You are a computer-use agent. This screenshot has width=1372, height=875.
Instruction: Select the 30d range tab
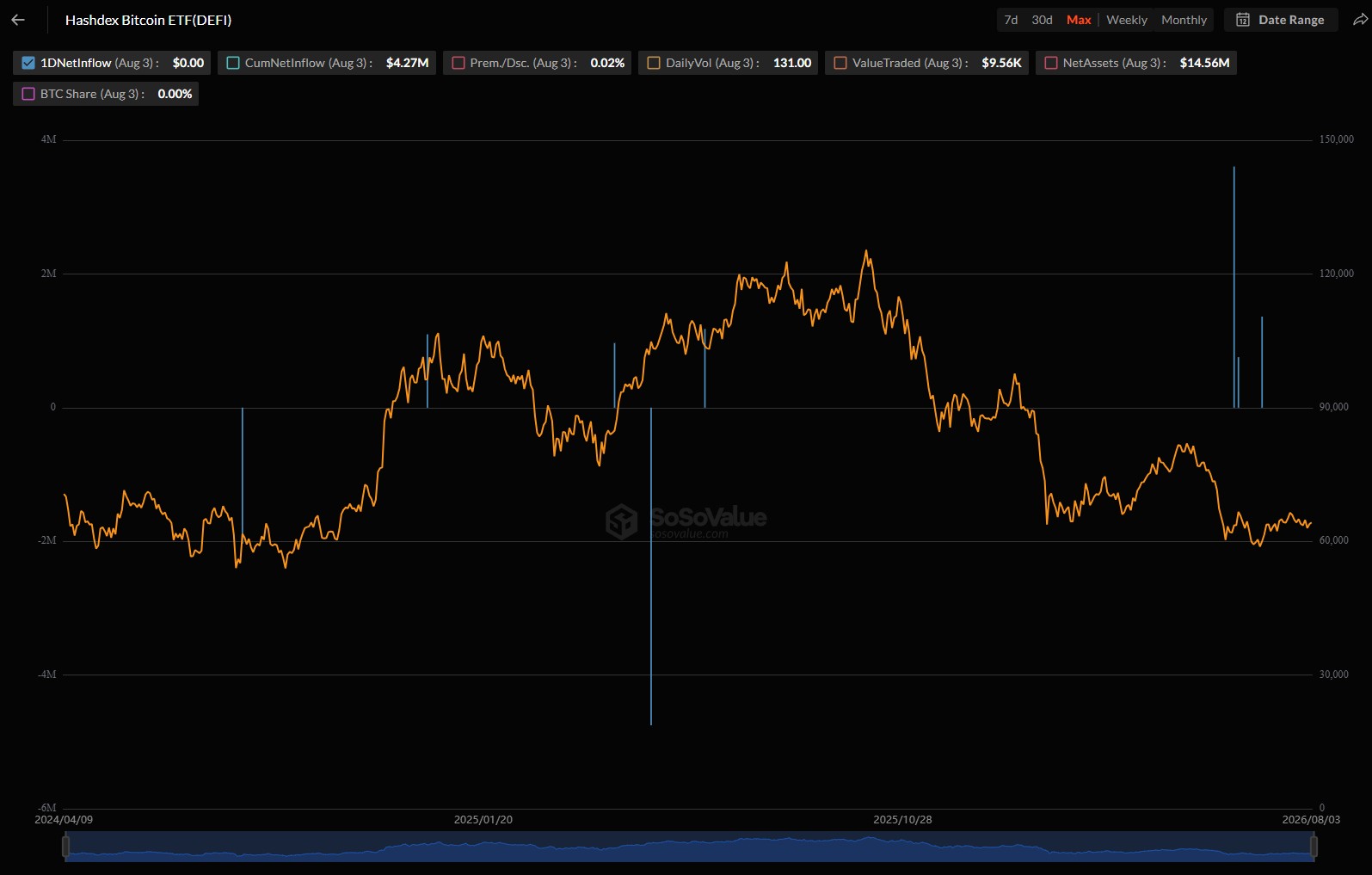(1042, 20)
